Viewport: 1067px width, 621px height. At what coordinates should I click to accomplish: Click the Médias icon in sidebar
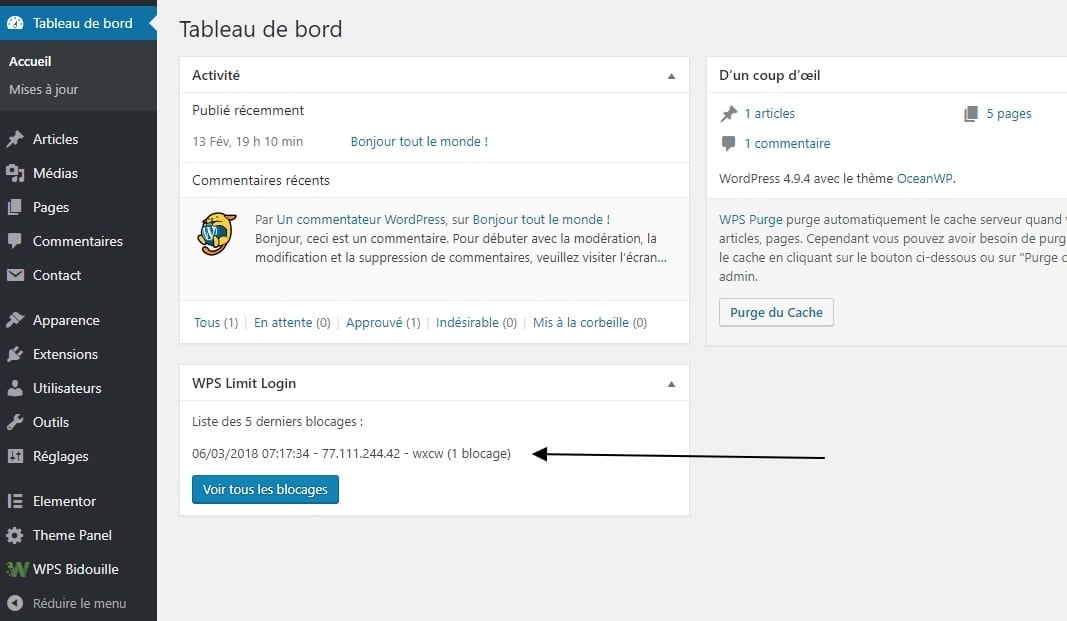[15, 173]
